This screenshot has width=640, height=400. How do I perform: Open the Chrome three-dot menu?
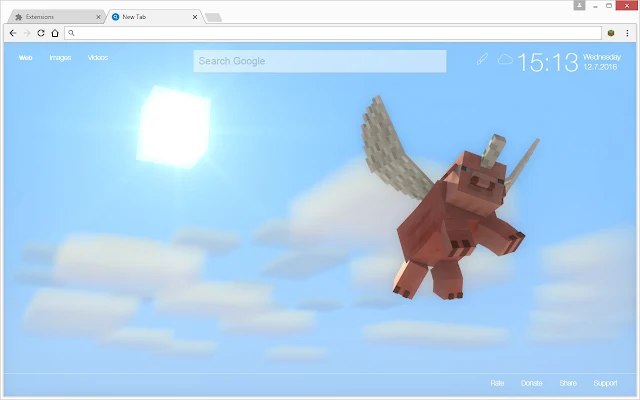[627, 33]
